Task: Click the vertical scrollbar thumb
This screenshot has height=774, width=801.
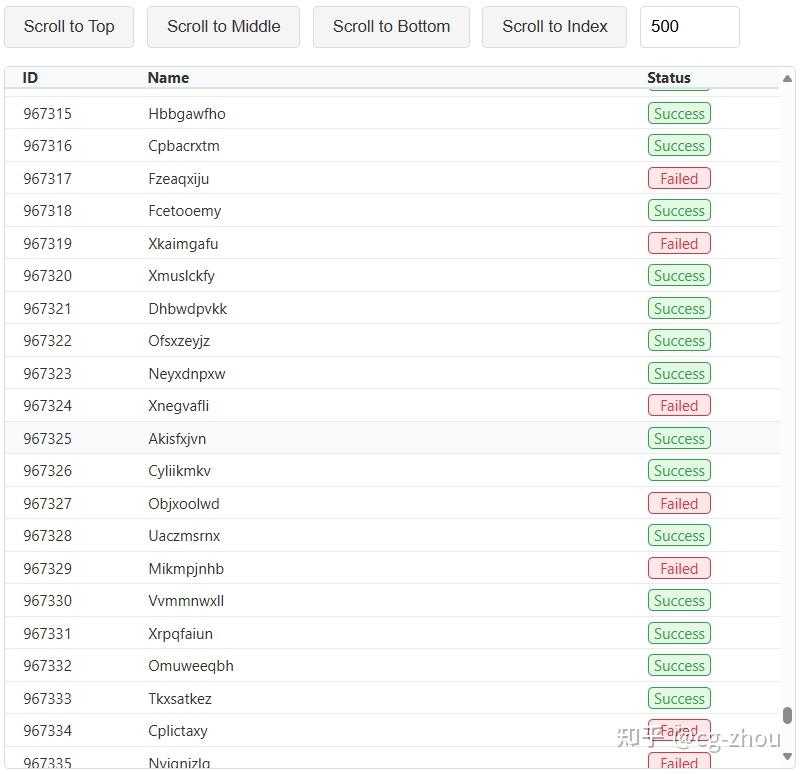Action: (x=788, y=716)
